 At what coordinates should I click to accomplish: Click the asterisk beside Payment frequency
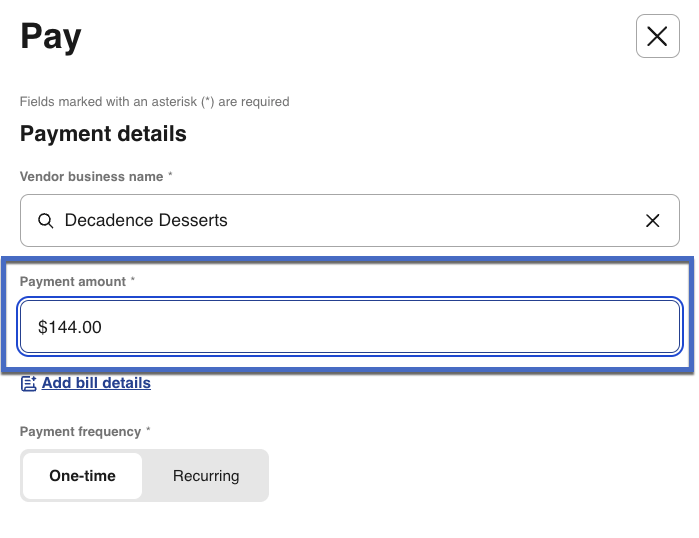(148, 432)
